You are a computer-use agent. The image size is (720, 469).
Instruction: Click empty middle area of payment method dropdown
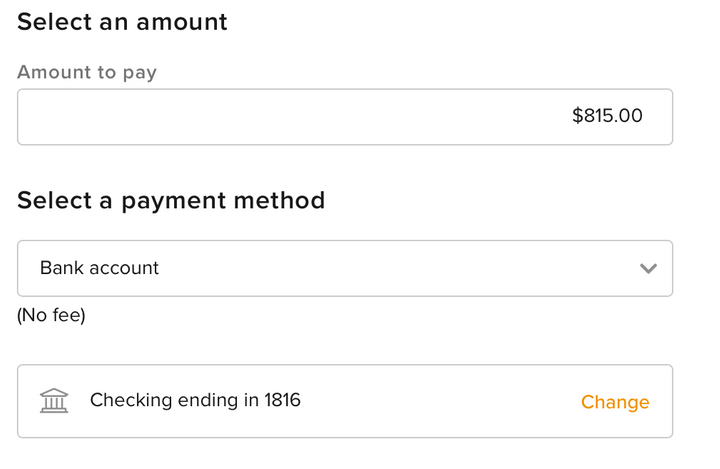400,268
